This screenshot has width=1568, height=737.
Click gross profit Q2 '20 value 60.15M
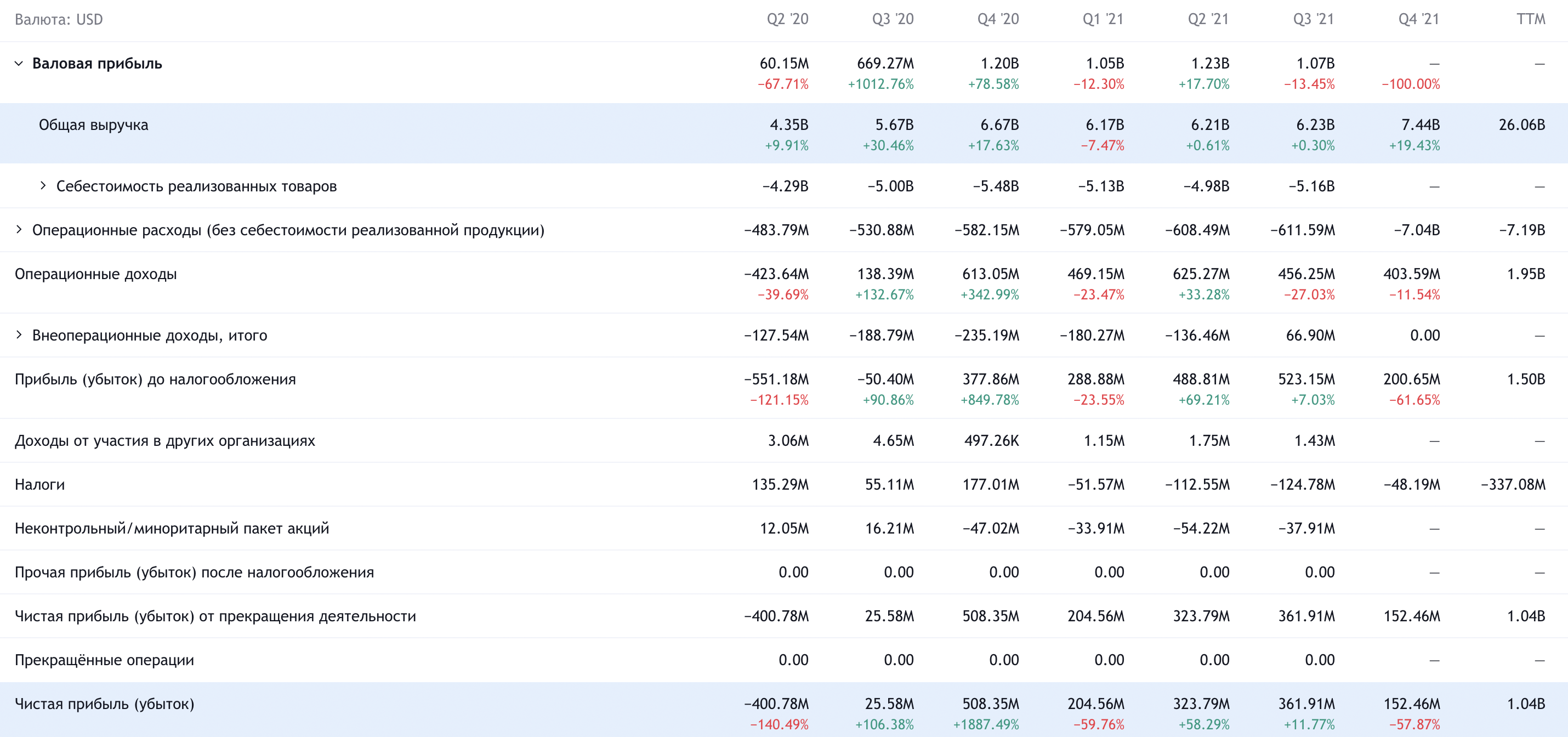[x=784, y=63]
